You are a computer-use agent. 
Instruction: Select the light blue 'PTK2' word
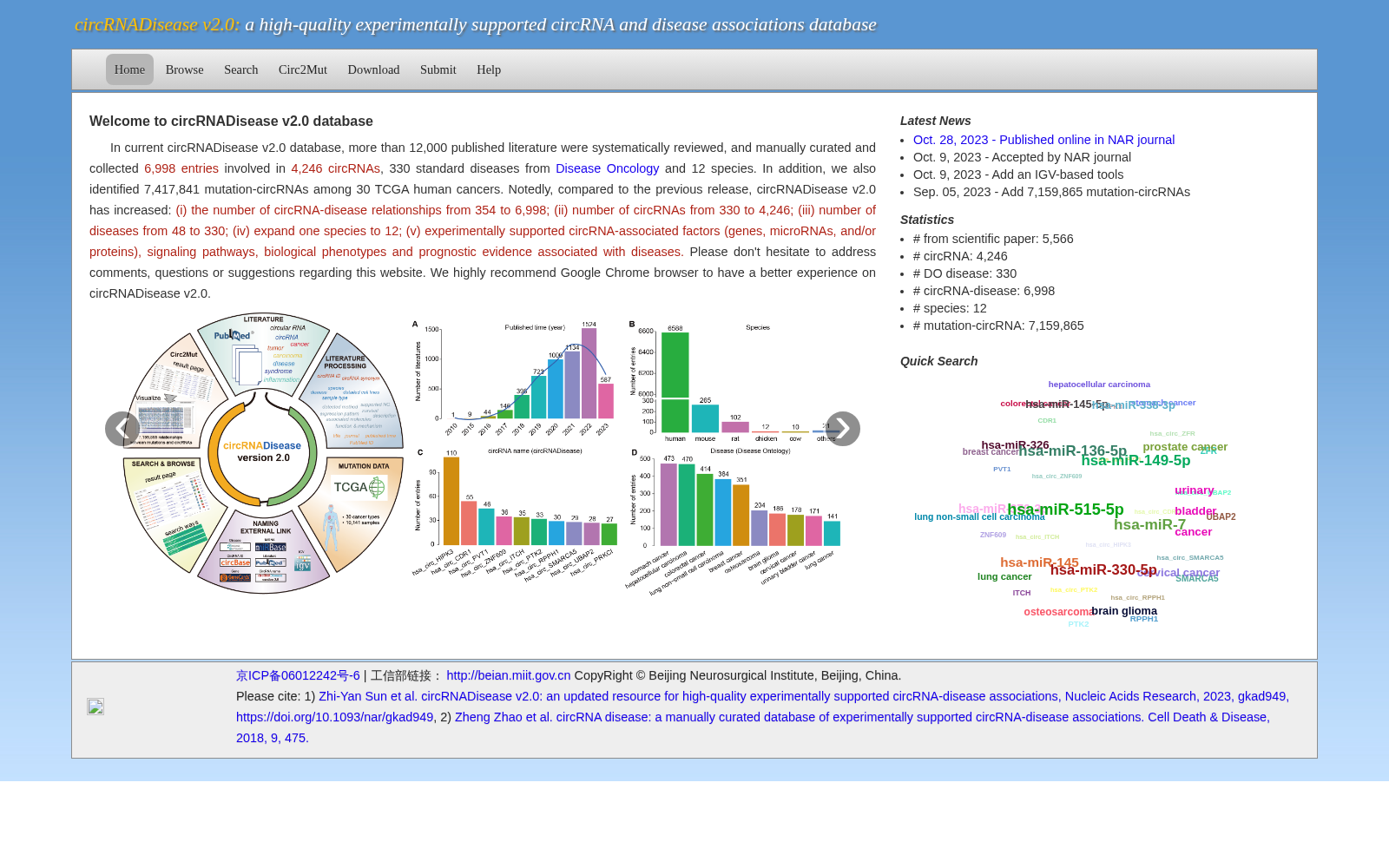1078,624
